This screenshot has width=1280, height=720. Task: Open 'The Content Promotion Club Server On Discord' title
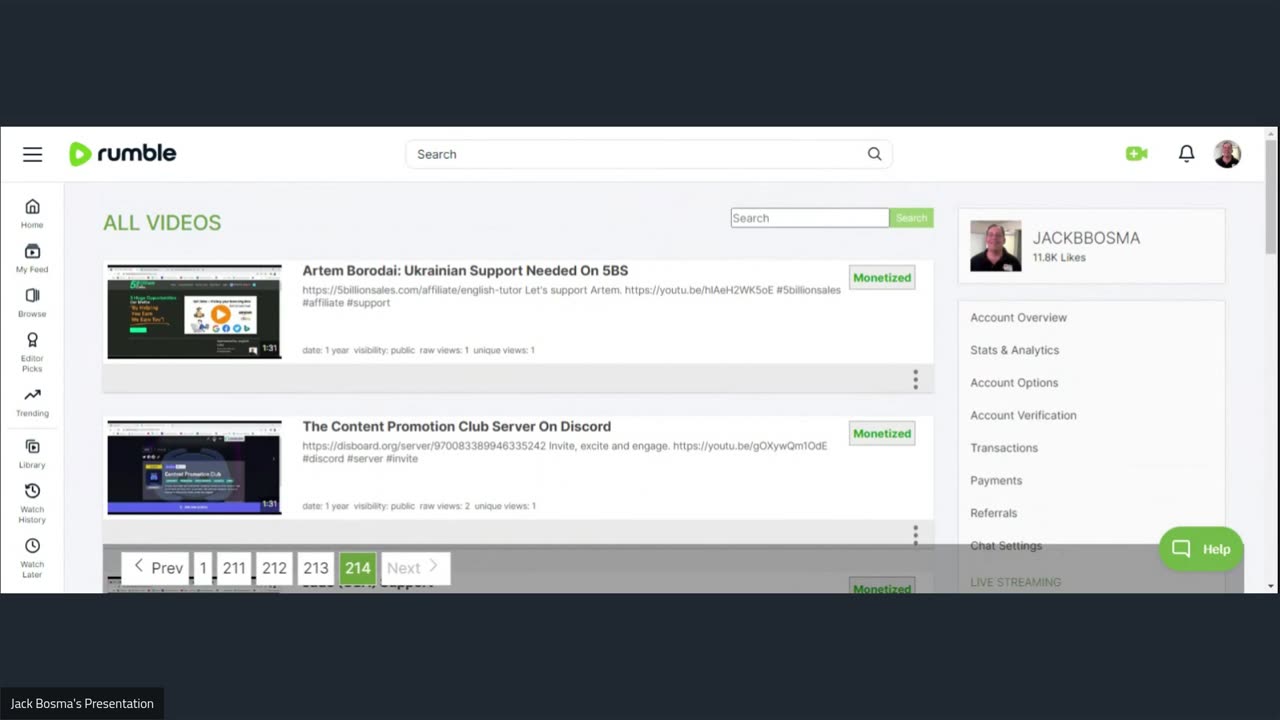click(x=456, y=426)
